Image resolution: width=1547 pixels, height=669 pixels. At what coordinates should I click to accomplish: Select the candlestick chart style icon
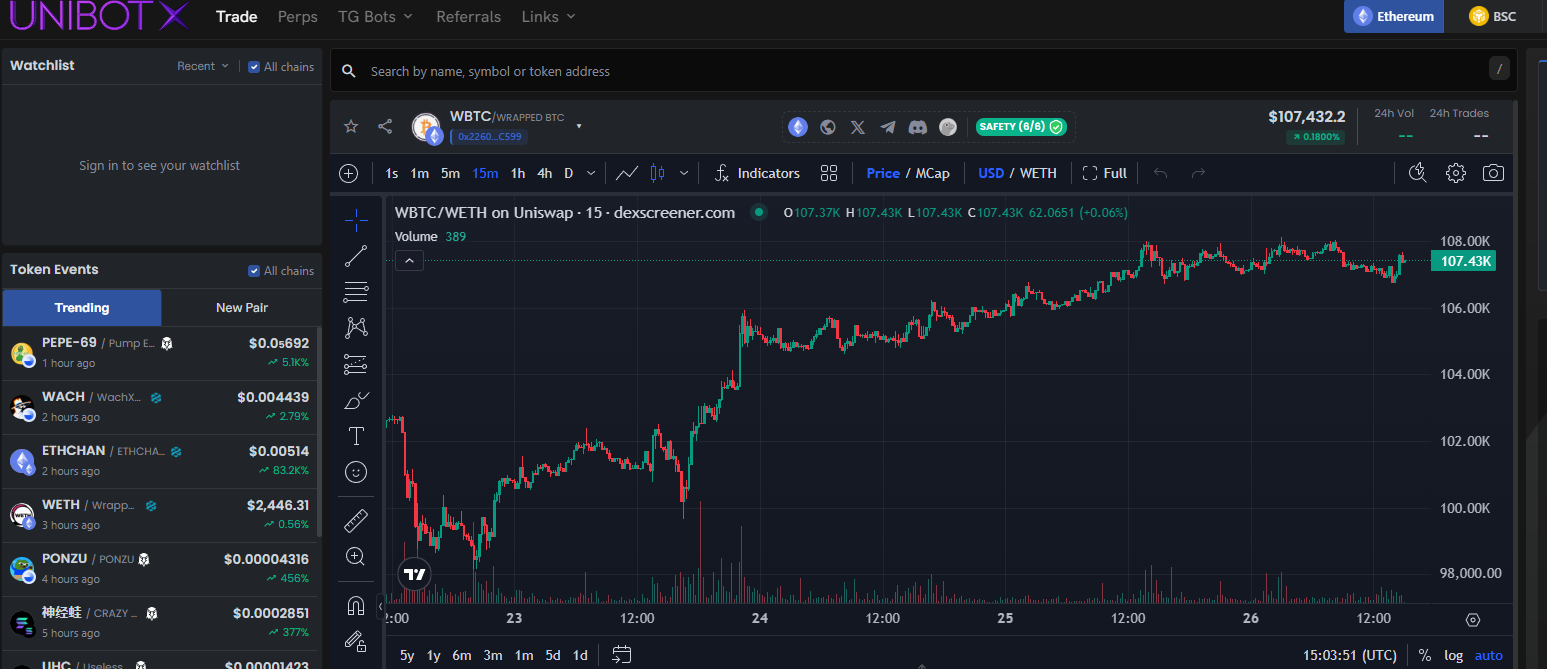coord(657,173)
